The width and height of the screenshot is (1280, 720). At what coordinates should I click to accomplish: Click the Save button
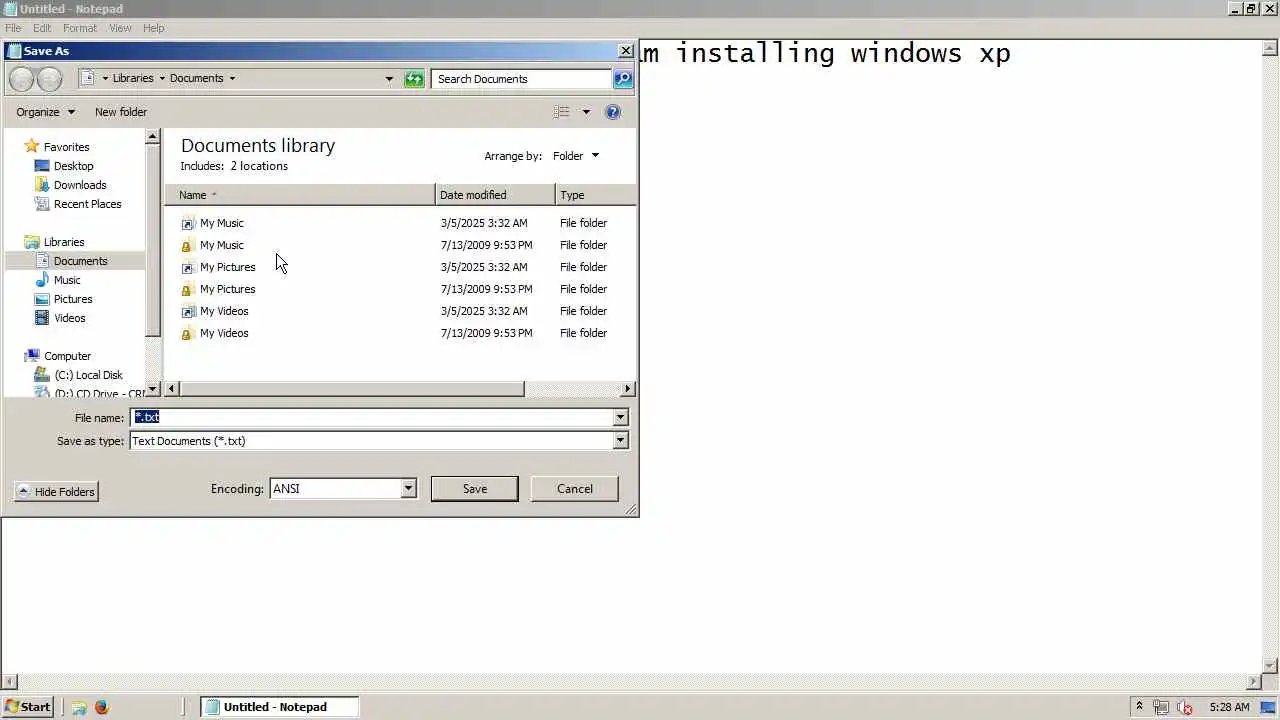tap(475, 489)
